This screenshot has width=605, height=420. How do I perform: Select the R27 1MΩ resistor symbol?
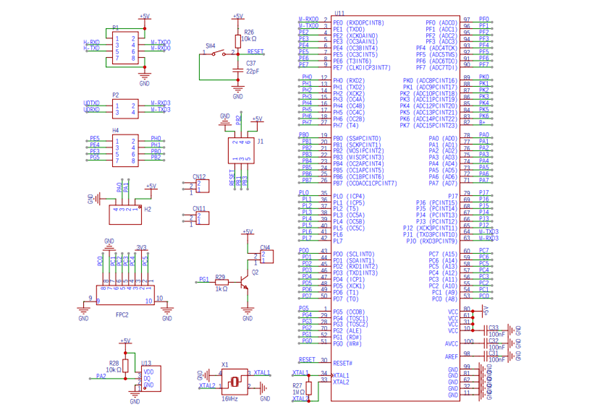(309, 388)
